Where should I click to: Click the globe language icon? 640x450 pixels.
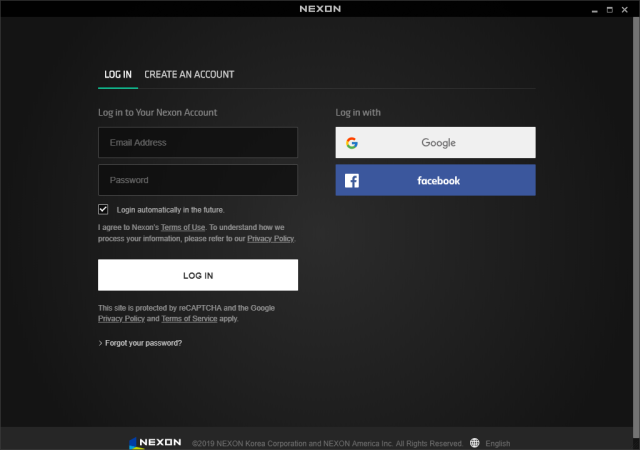(x=474, y=443)
